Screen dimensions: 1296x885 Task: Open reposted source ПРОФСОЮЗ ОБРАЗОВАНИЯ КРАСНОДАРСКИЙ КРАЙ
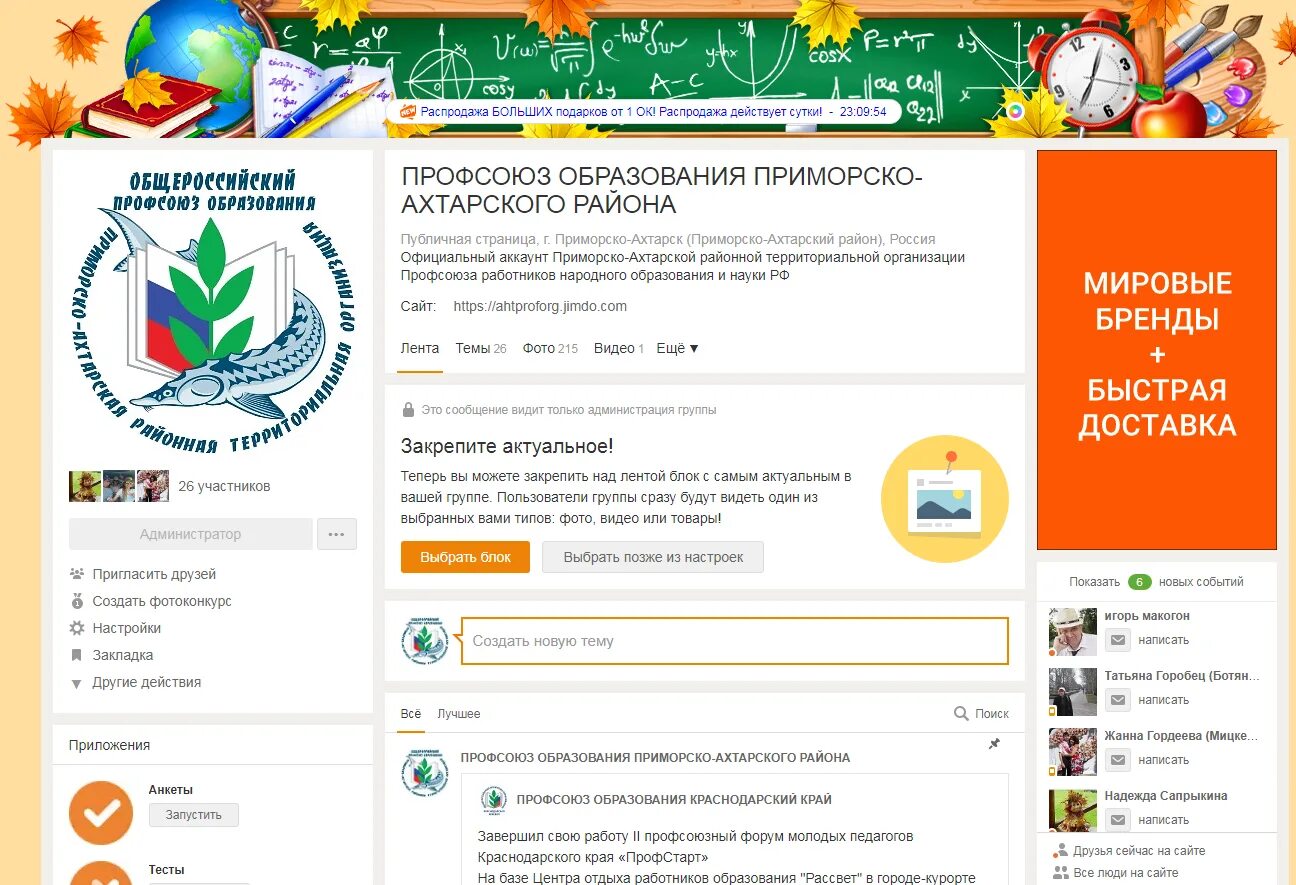click(x=674, y=800)
